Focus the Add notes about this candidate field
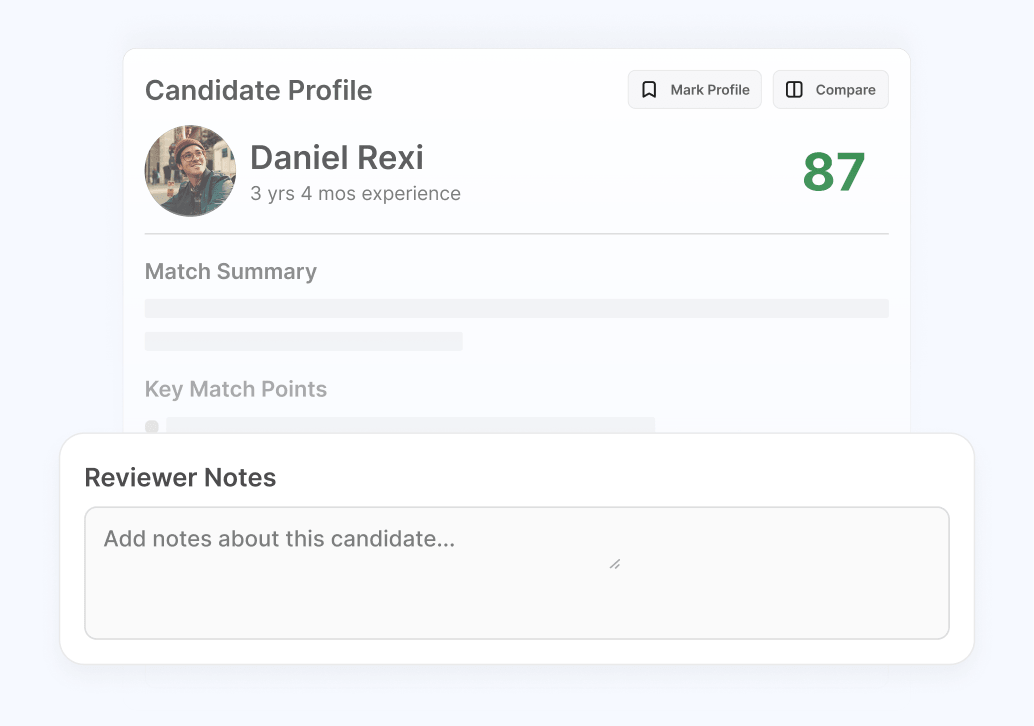Screen dimensions: 1034x726 click(517, 572)
